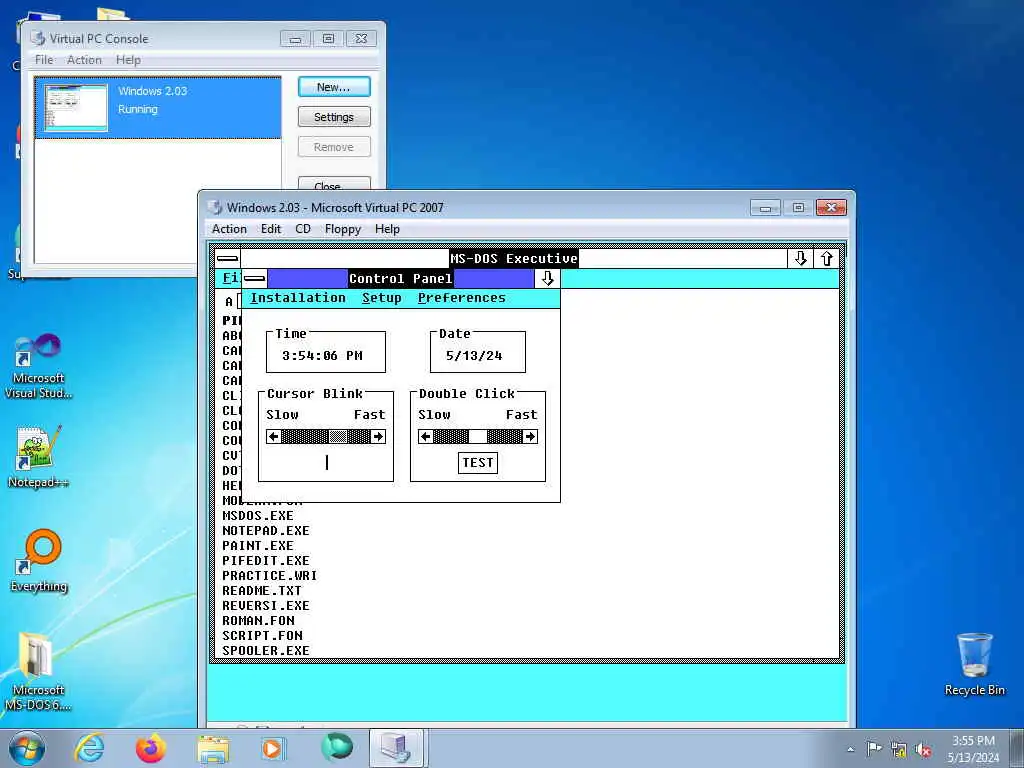1024x768 pixels.
Task: Open the Installation menu in Control Panel
Action: coord(298,298)
